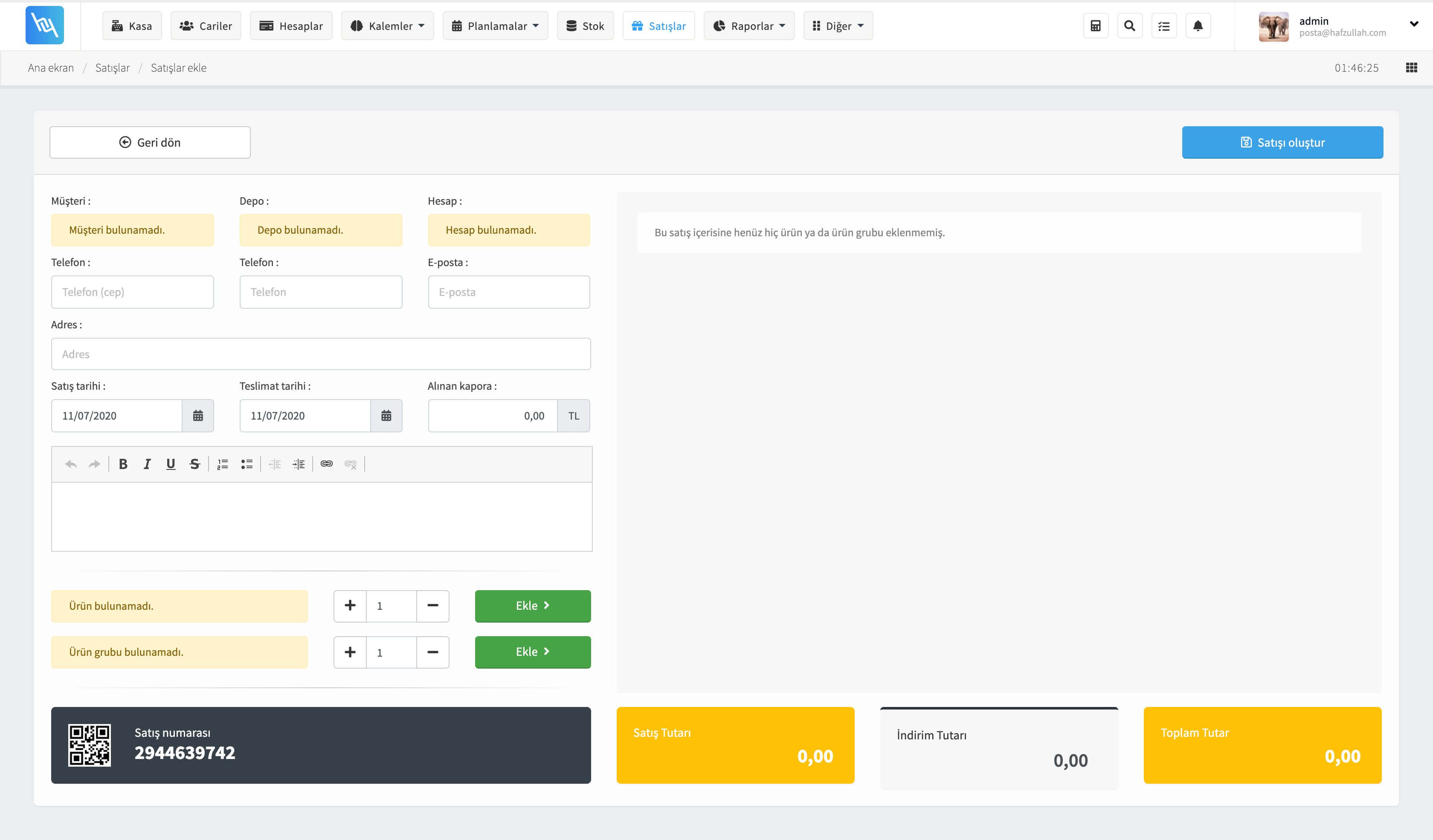1433x840 pixels.
Task: Click the search magnifier icon
Action: (x=1129, y=26)
